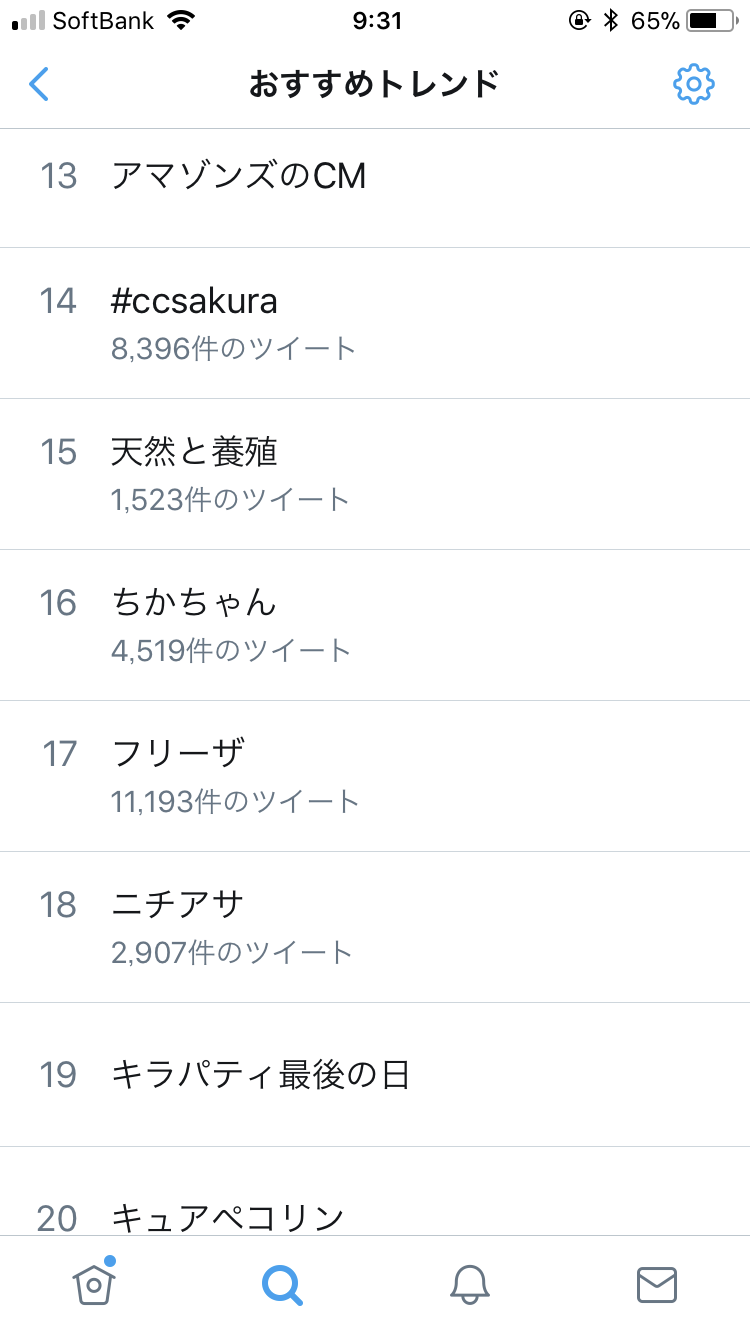The width and height of the screenshot is (750, 1334).
Task: Tap the おすすめトレンド title
Action: 374,85
